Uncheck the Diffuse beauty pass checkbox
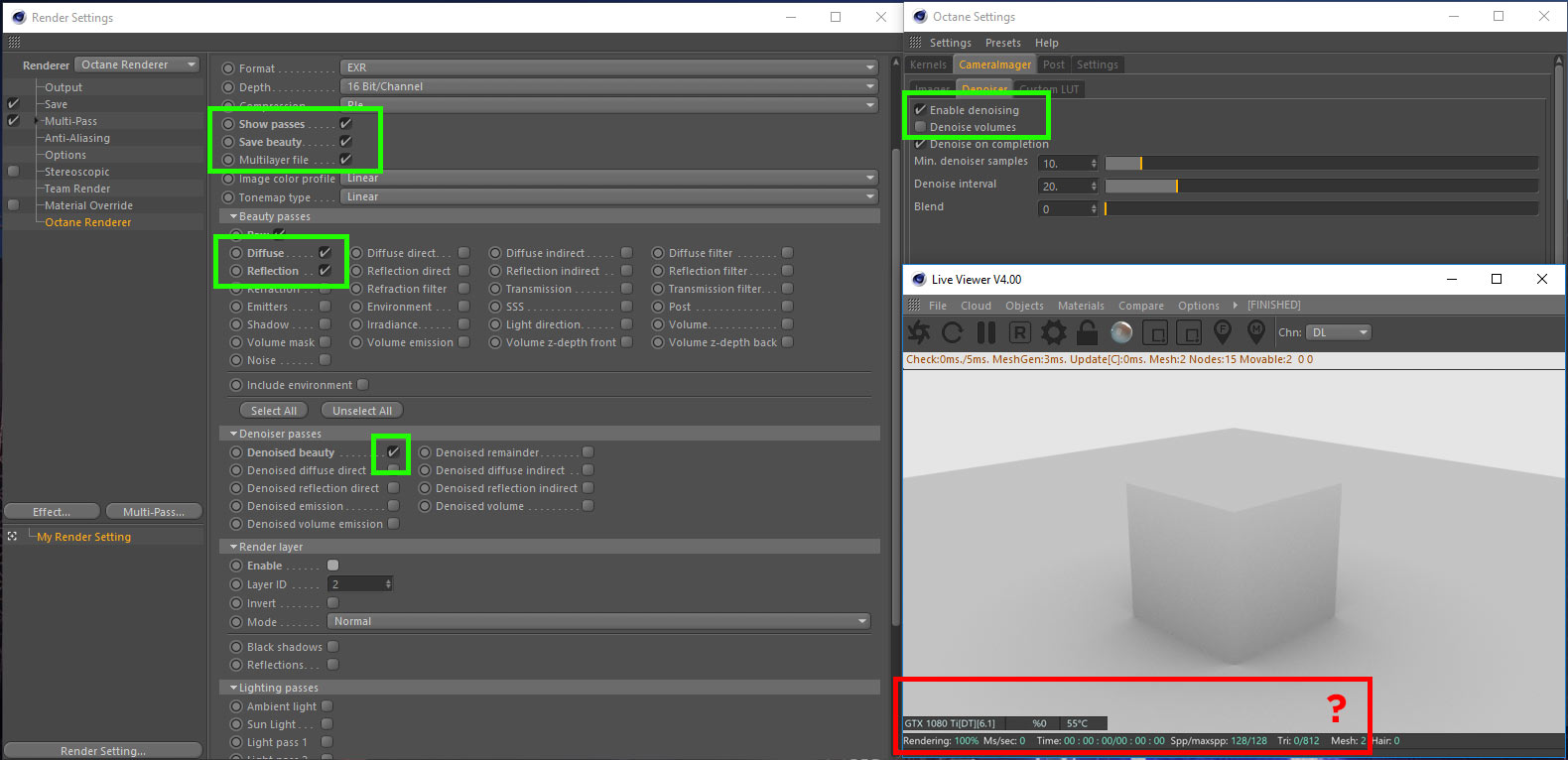This screenshot has width=1568, height=760. coord(325,253)
